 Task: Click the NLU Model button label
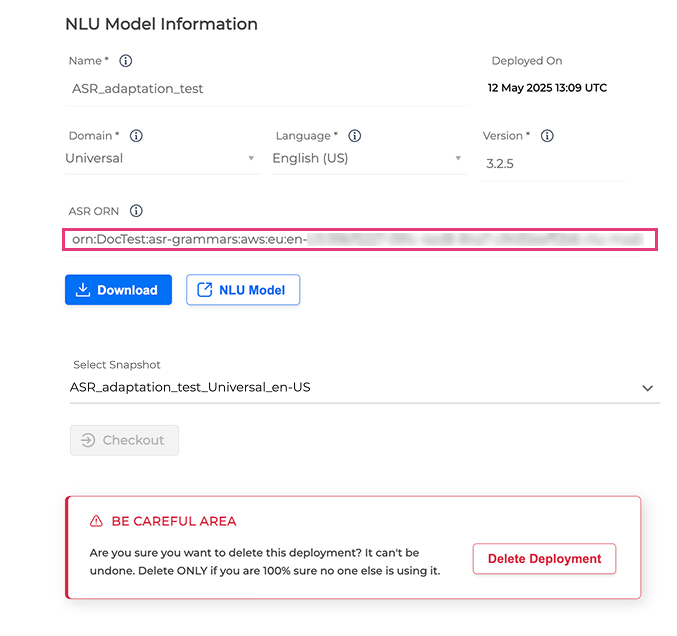[x=252, y=290]
